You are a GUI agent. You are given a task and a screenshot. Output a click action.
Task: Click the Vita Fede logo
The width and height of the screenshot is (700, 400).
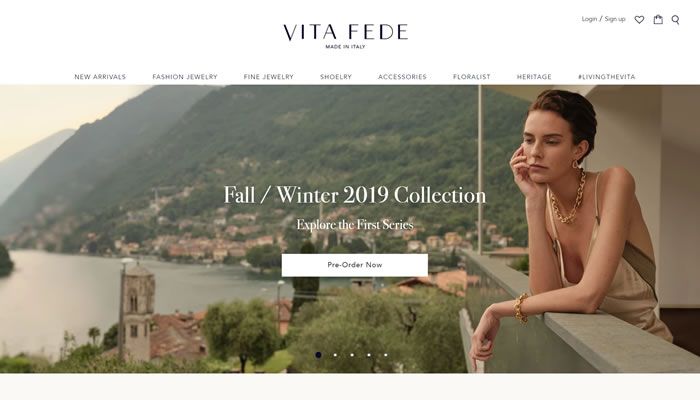pyautogui.click(x=346, y=36)
